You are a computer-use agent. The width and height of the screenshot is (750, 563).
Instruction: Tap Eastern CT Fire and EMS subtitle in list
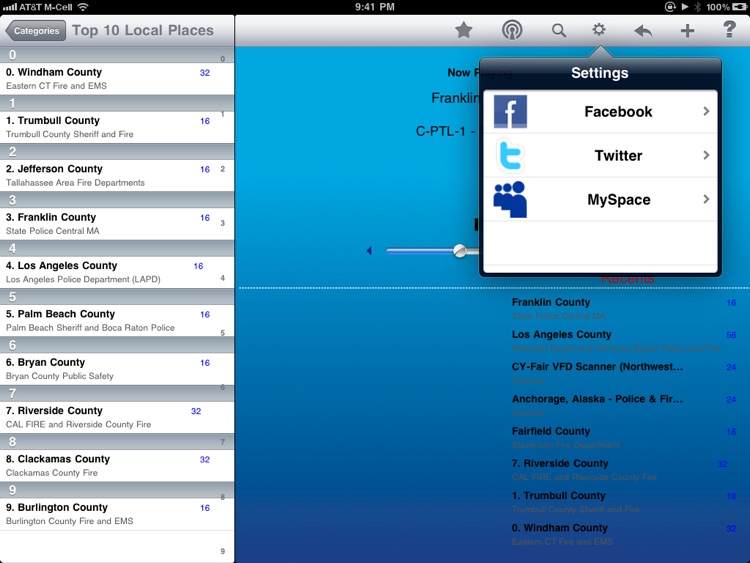click(56, 86)
